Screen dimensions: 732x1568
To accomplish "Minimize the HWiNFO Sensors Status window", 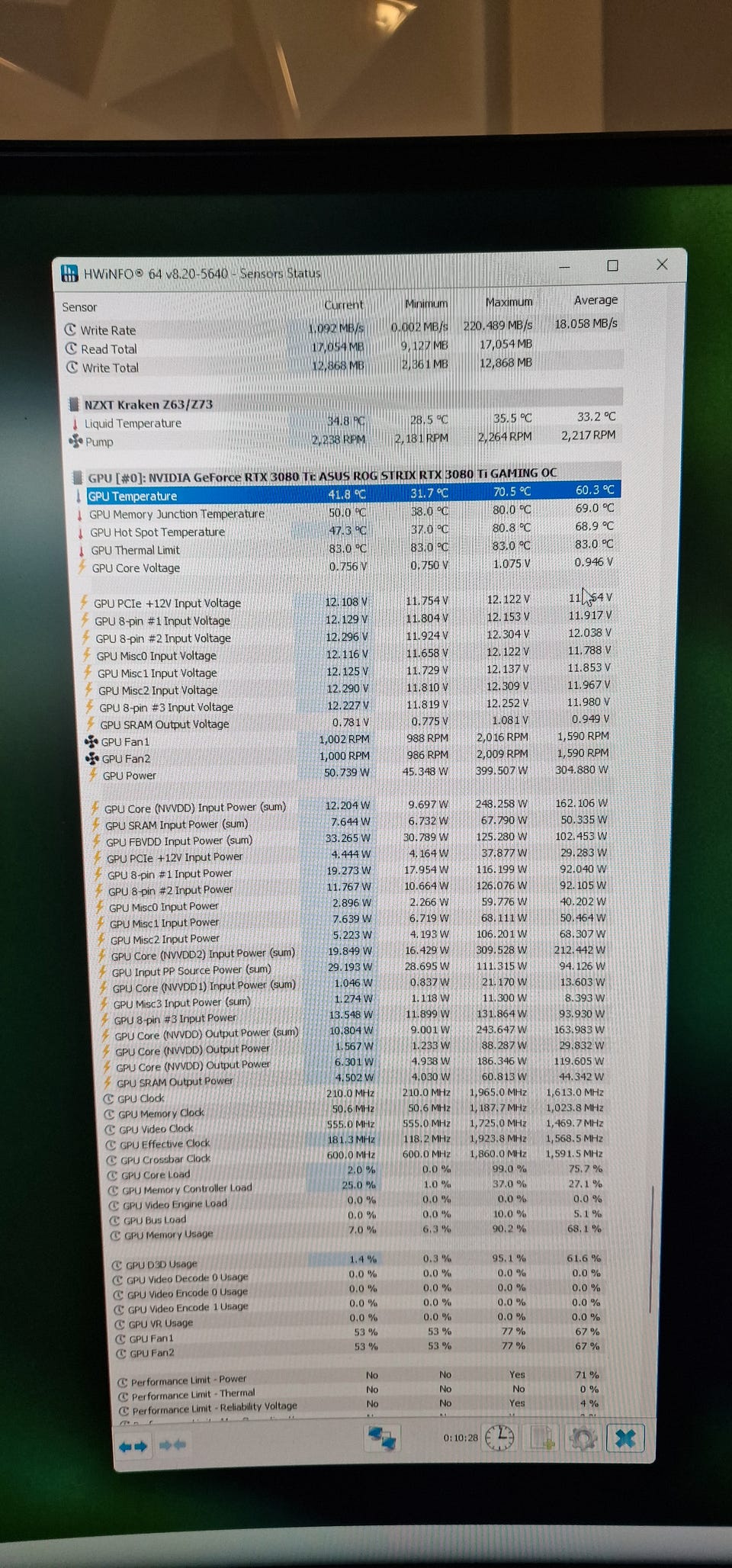I will tap(564, 267).
